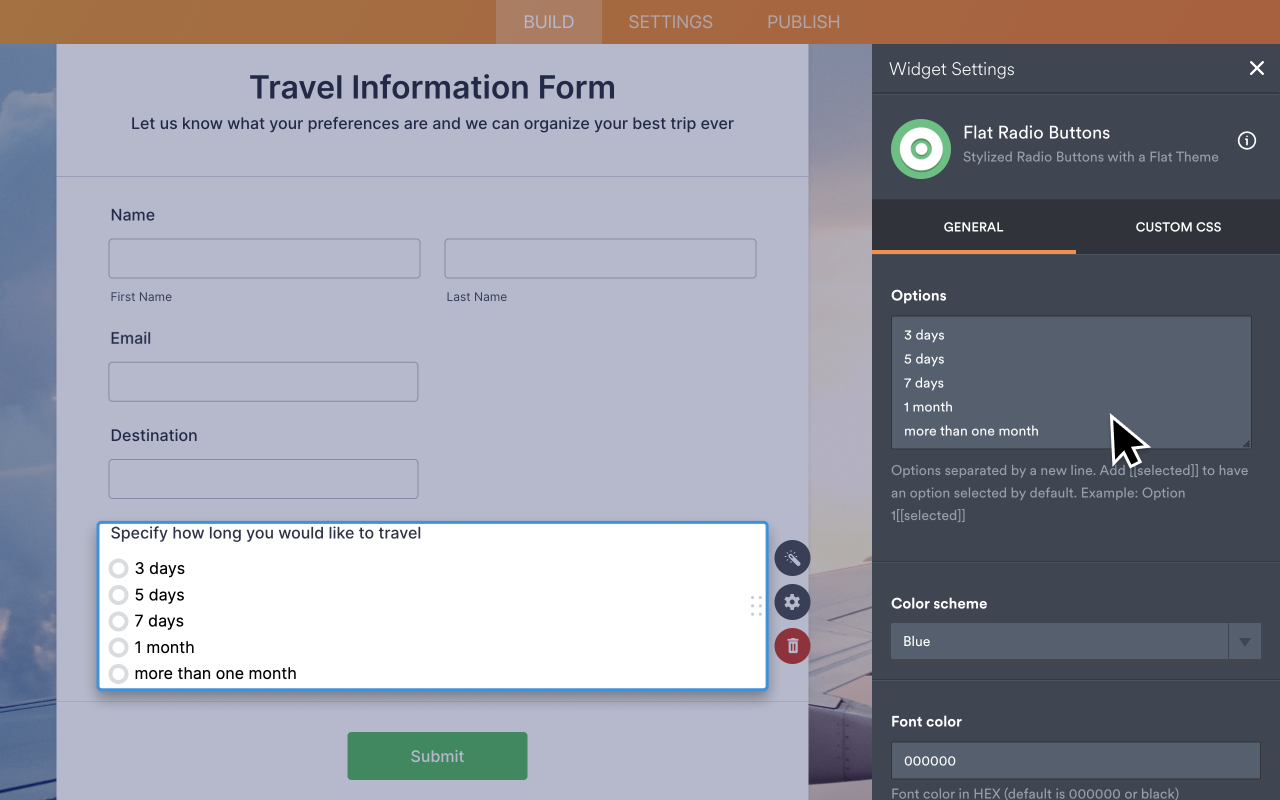Switch to the GENERAL tab
The height and width of the screenshot is (800, 1280).
click(973, 227)
